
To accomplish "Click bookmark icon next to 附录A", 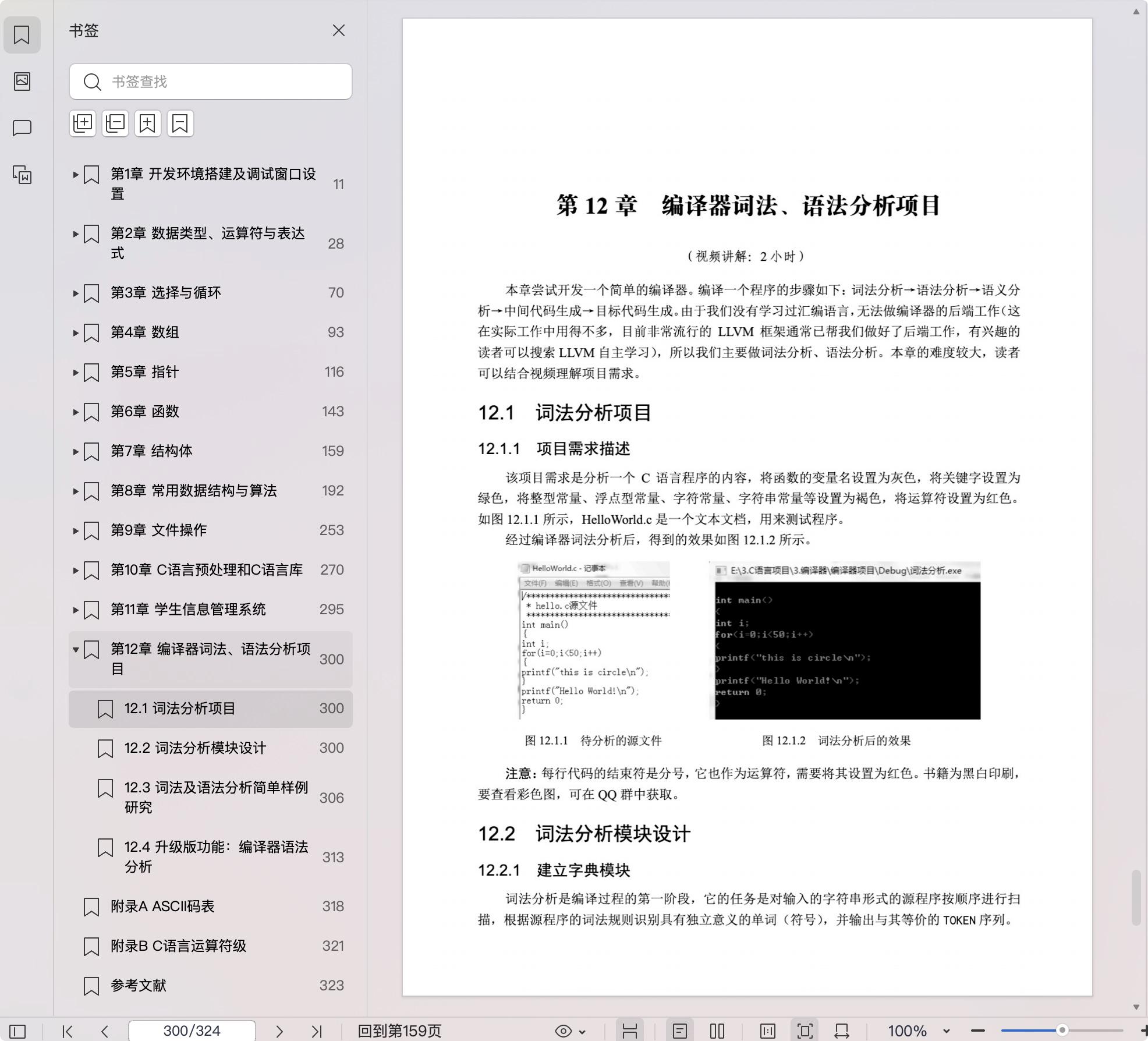I will point(91,907).
